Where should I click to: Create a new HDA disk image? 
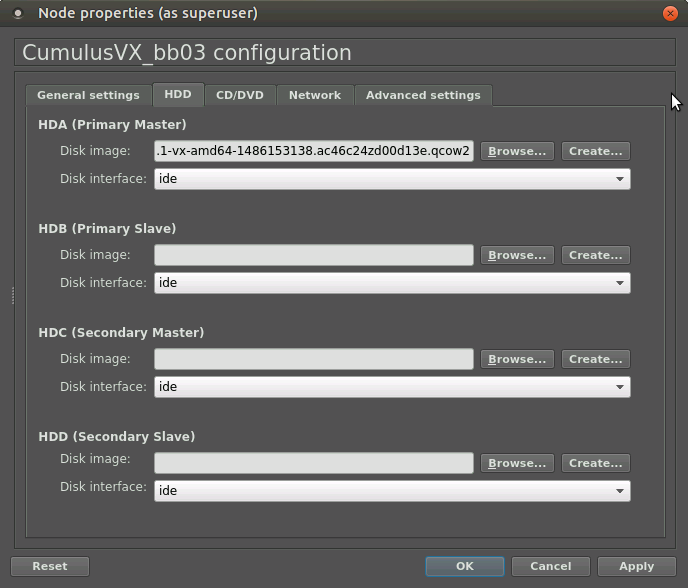click(596, 151)
